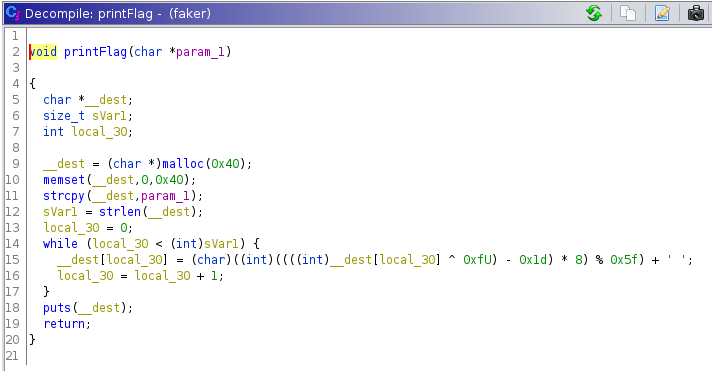Screen dimensions: 712x371
Task: Click the while keyword on line 14
Action: [x=60, y=243]
